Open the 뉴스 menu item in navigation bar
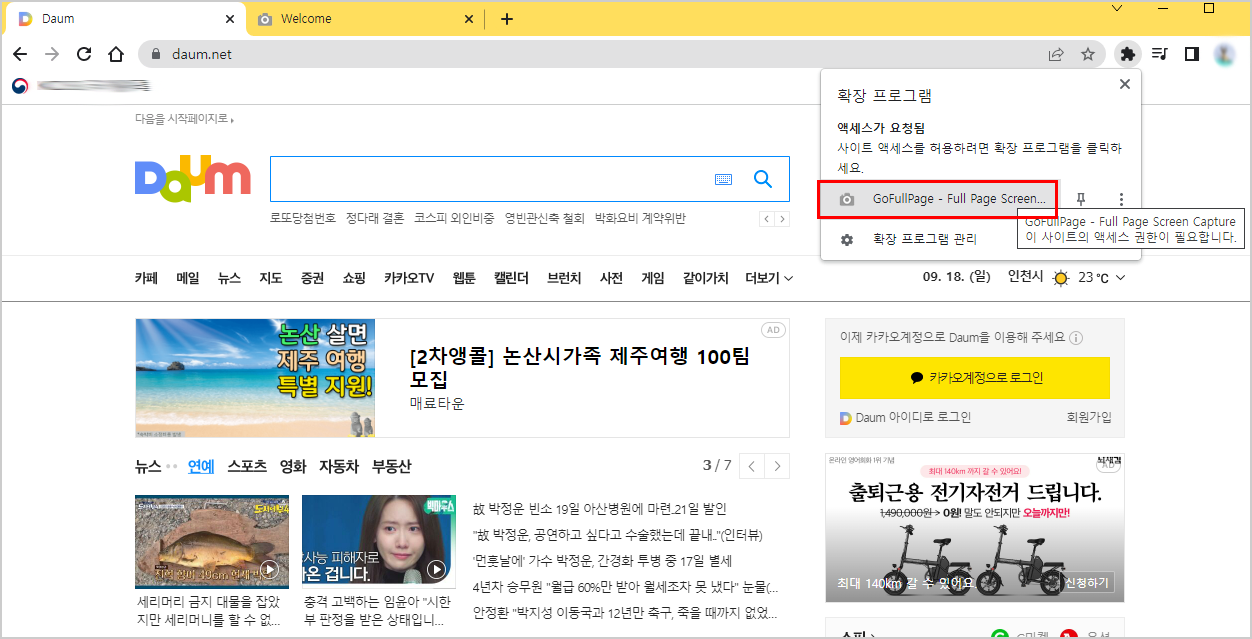The width and height of the screenshot is (1252, 639). point(229,278)
